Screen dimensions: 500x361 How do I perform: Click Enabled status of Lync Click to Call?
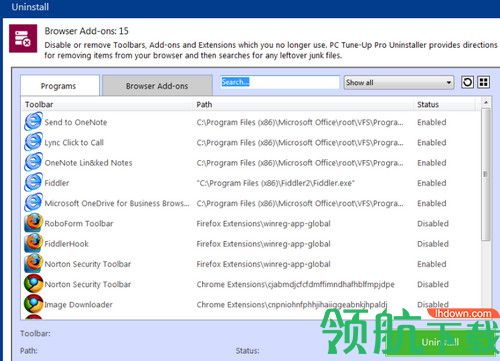coord(432,143)
